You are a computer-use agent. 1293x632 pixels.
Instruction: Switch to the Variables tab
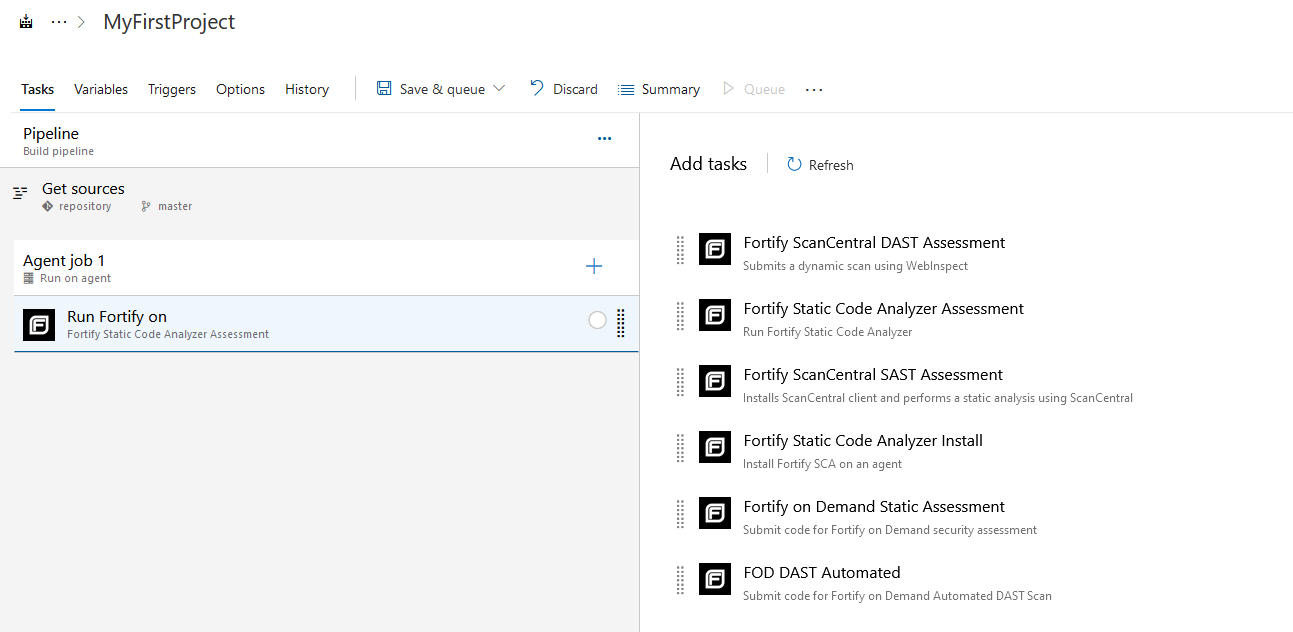coord(100,89)
